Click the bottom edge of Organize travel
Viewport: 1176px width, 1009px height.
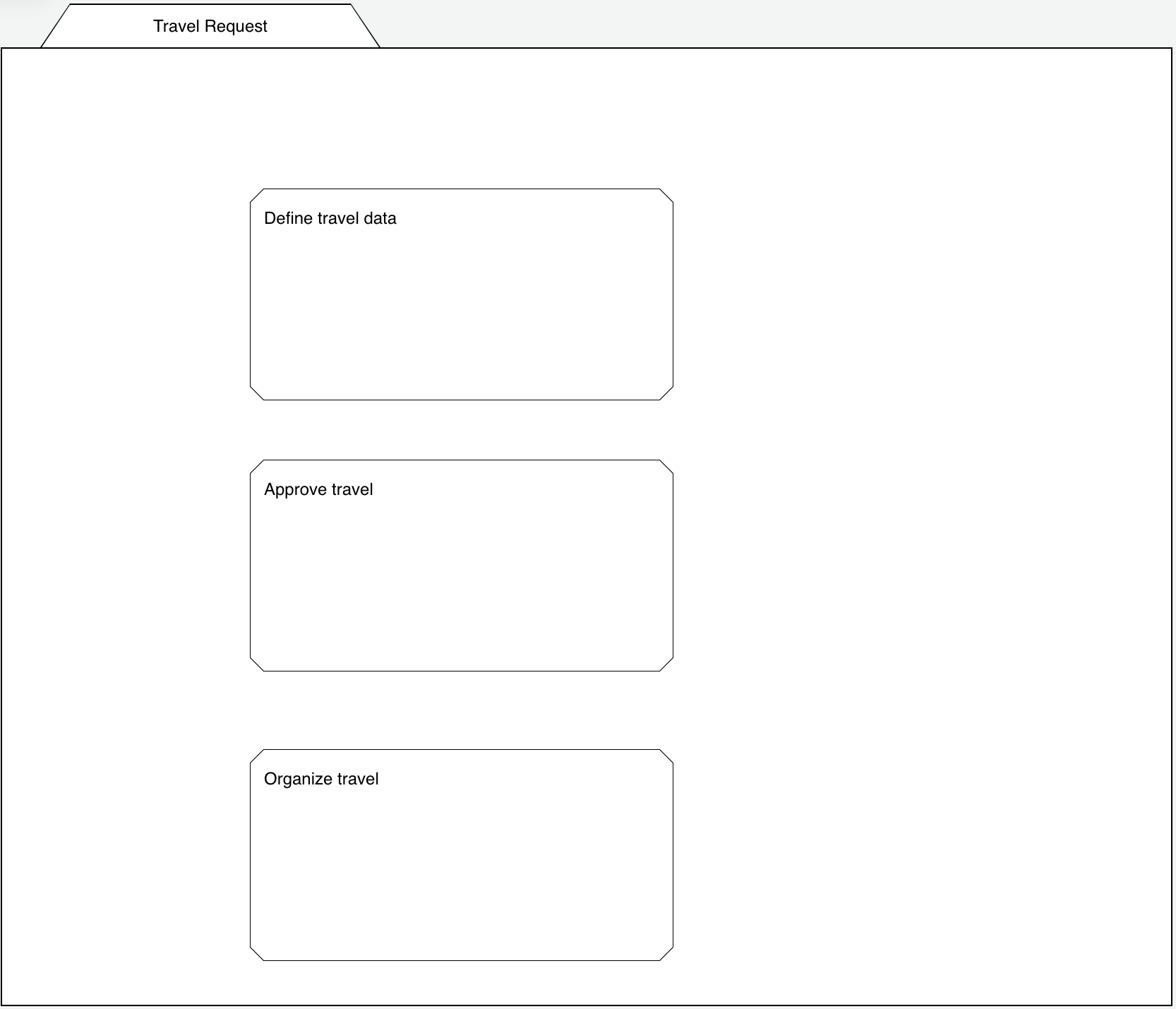tap(462, 959)
